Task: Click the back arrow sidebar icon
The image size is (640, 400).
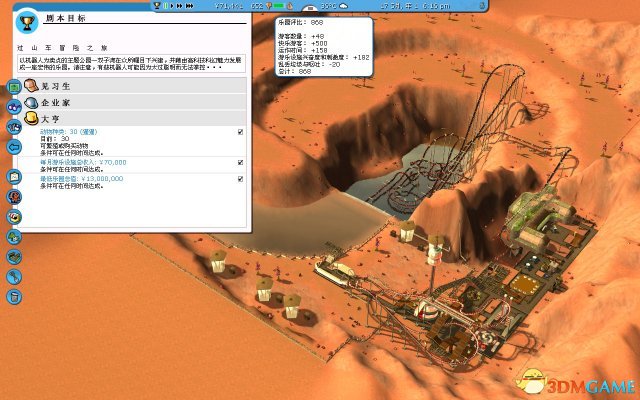Action: coord(13,146)
